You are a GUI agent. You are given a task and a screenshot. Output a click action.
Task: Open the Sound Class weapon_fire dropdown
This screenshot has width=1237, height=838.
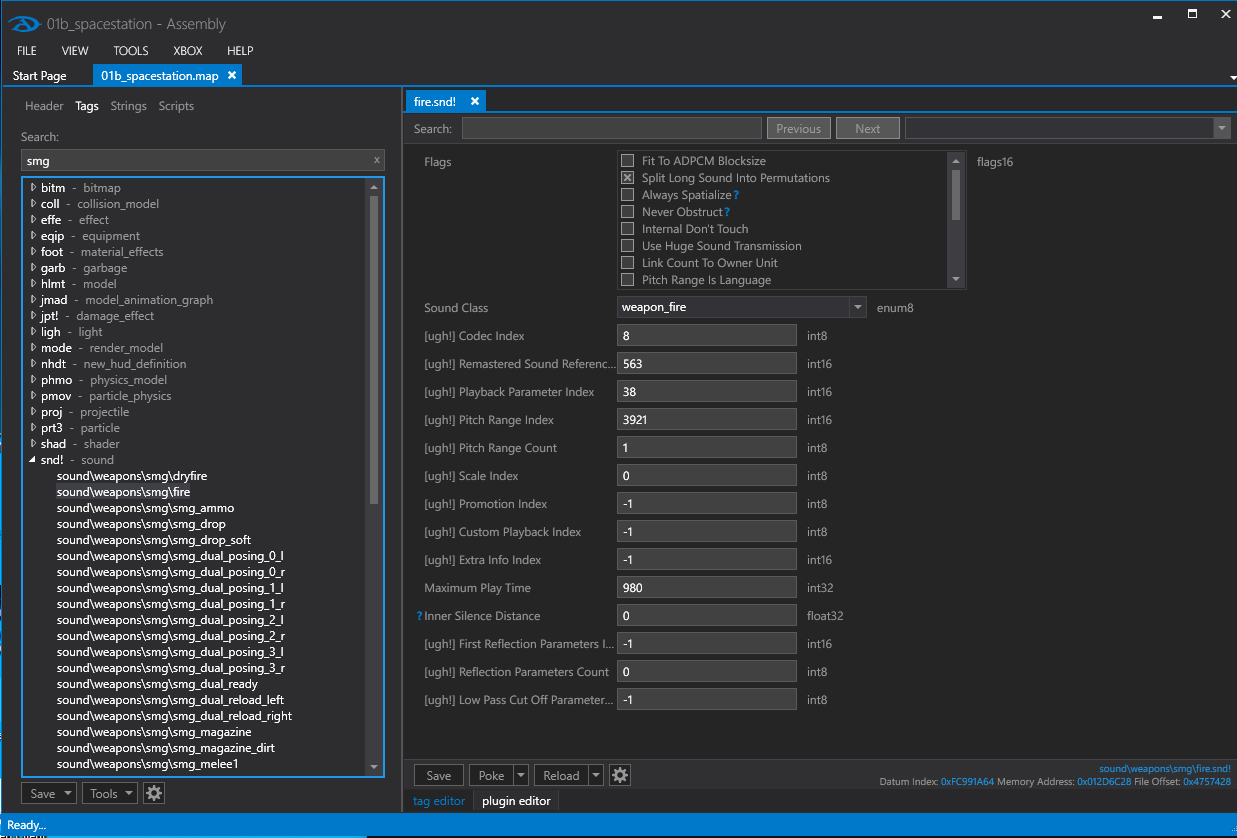coord(858,307)
